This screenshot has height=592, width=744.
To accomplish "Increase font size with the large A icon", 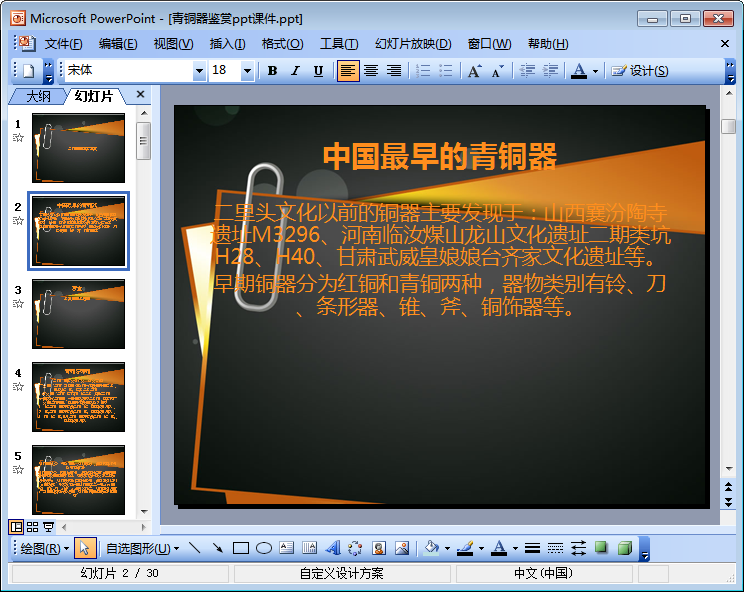I will click(474, 71).
